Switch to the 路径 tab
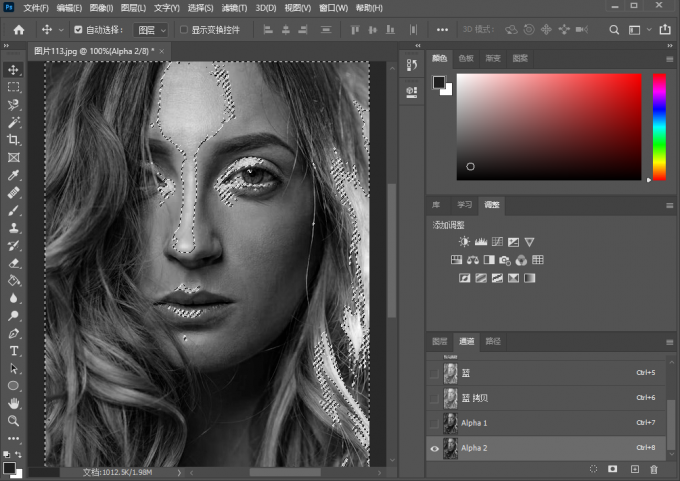Screen dimensions: 680x481 [491, 341]
